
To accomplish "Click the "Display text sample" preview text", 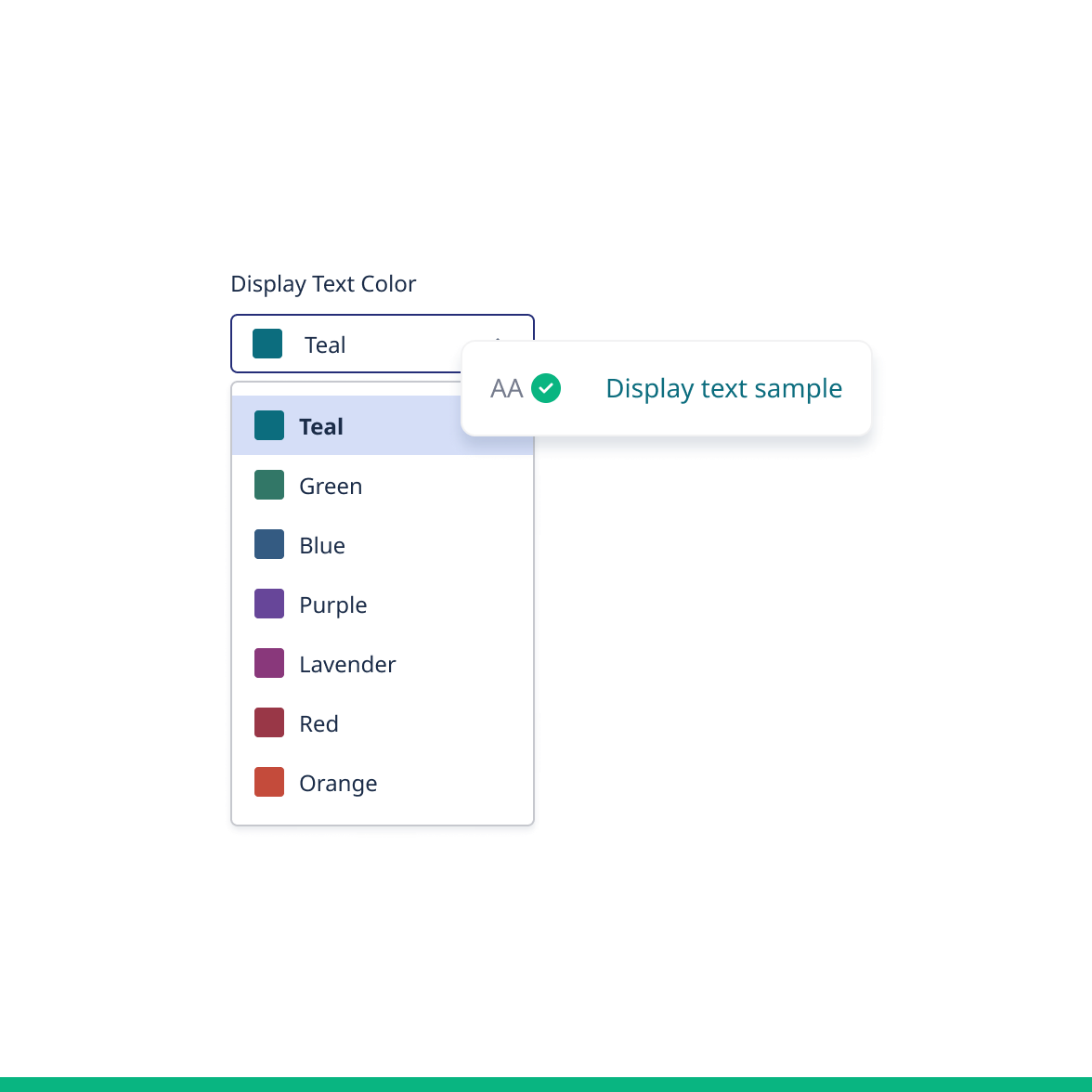I will (x=723, y=388).
